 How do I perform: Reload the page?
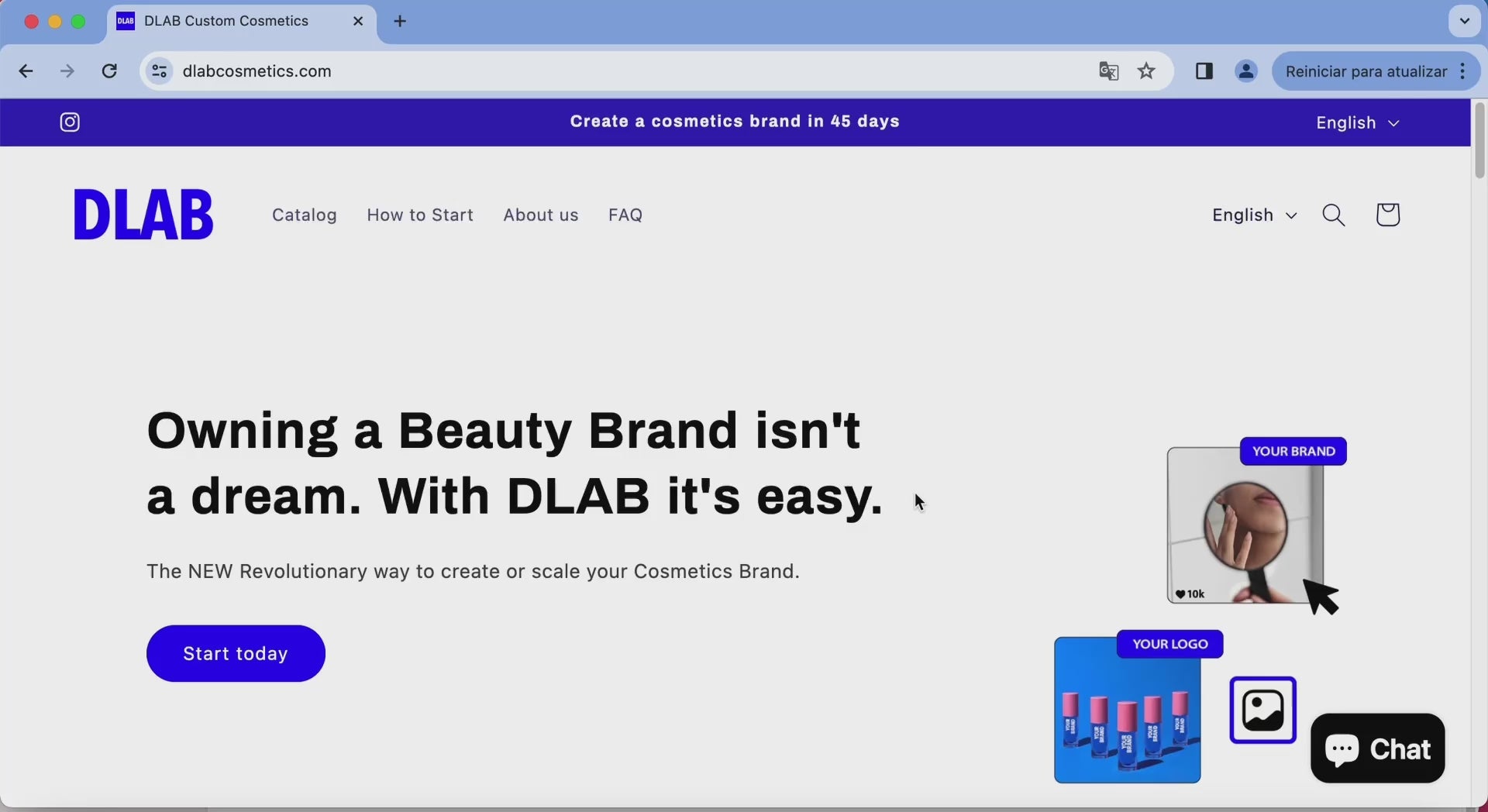click(109, 71)
